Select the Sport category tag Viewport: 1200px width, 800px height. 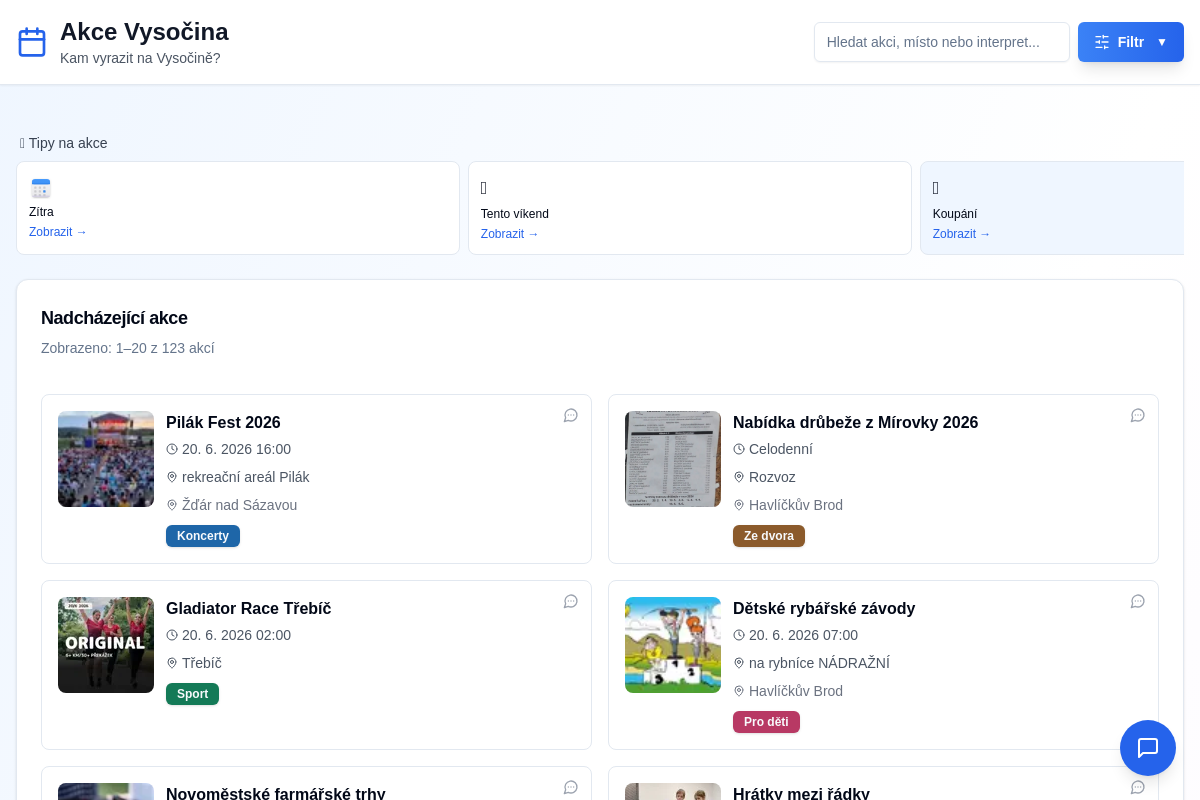coord(192,694)
